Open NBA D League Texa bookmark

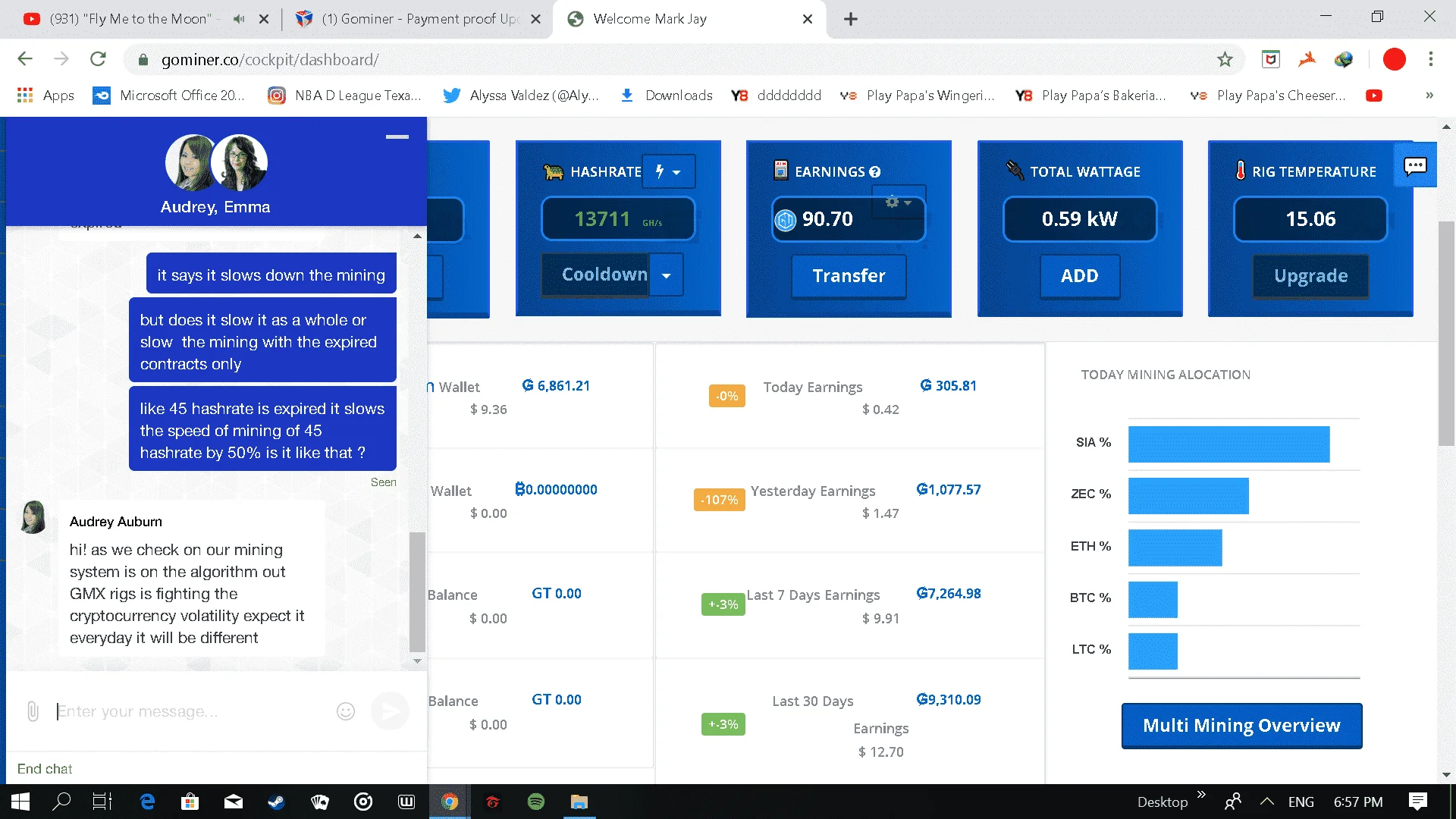(344, 96)
